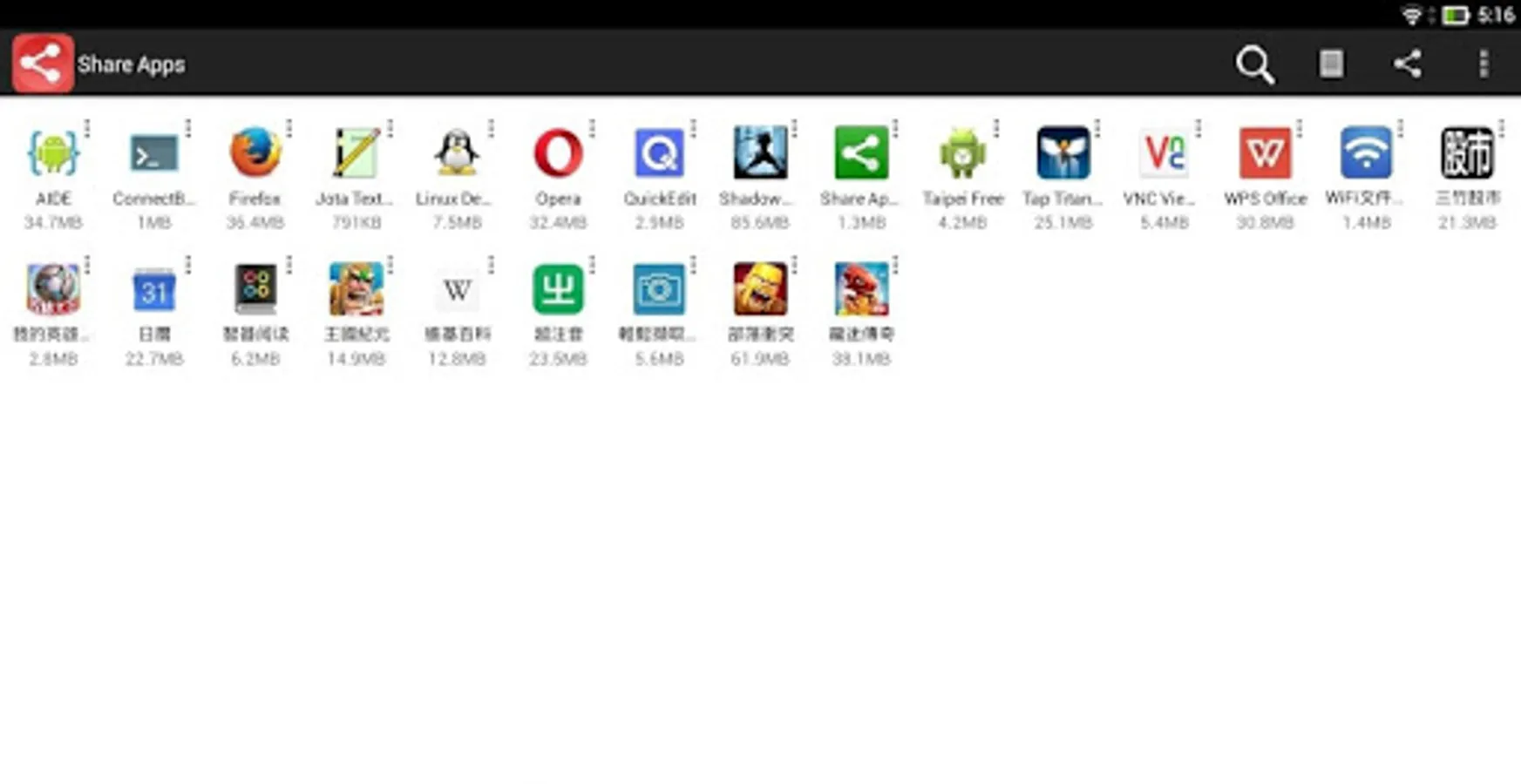Screen dimensions: 1521x784
Task: Open the green Share Apps item's three-dot menu
Action: [895, 129]
